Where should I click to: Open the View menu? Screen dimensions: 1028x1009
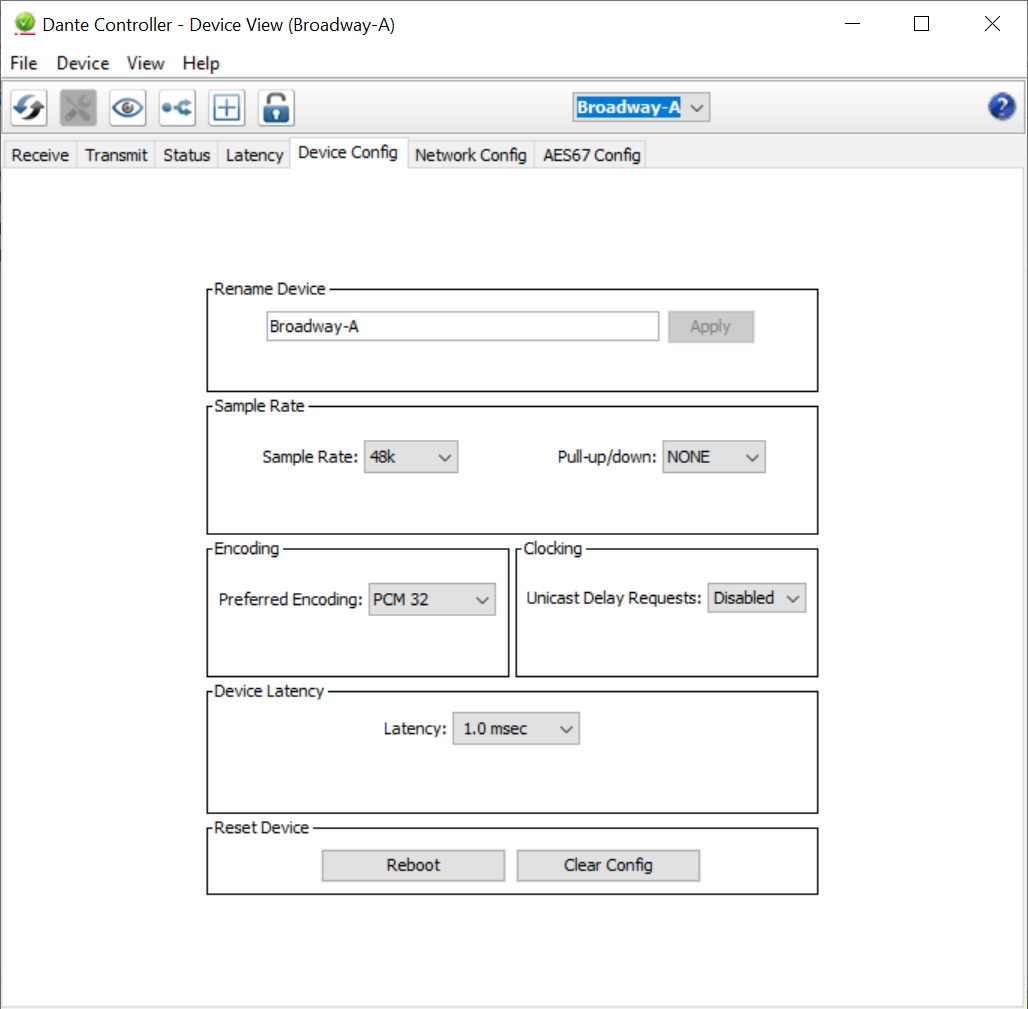tap(145, 64)
